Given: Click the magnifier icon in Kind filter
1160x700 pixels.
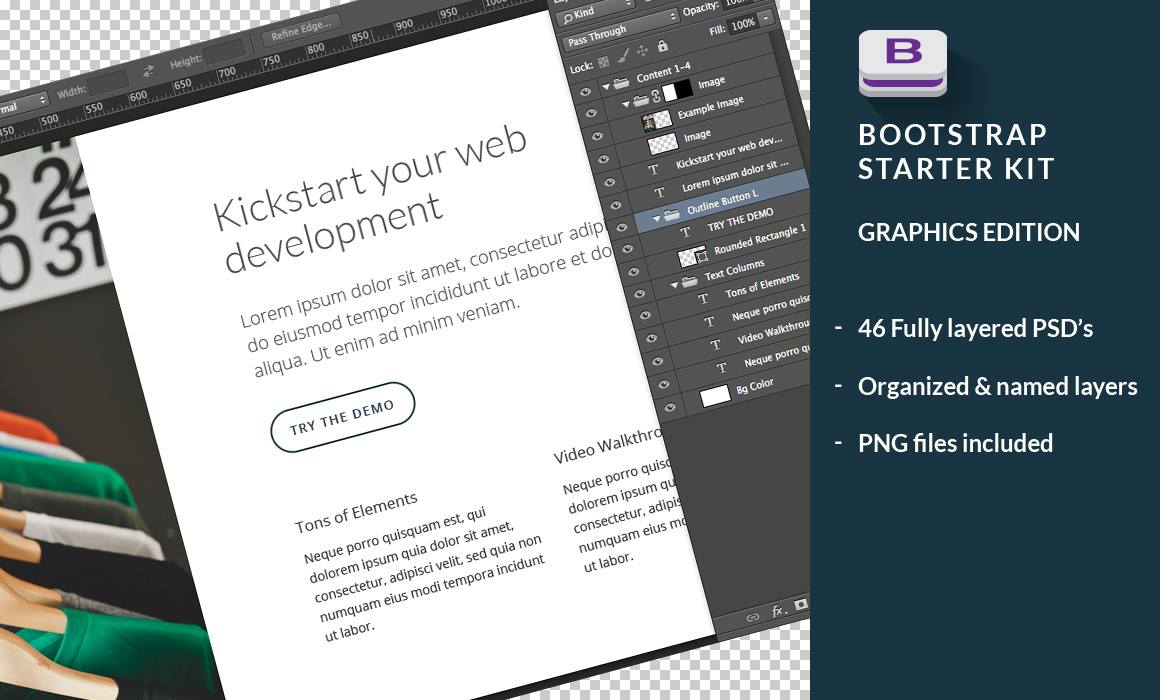Looking at the screenshot, I should tap(567, 18).
